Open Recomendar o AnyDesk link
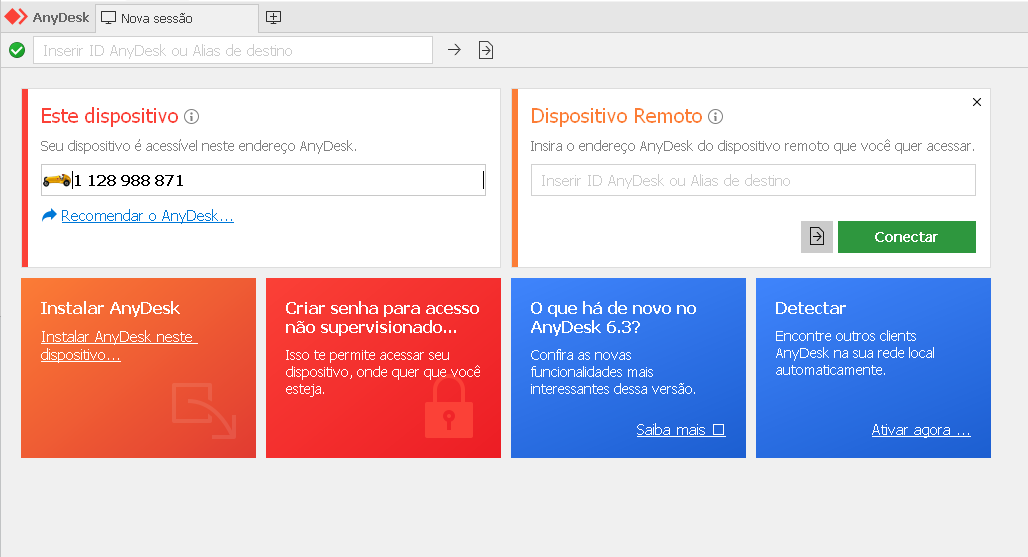Image resolution: width=1028 pixels, height=557 pixels. (x=148, y=216)
